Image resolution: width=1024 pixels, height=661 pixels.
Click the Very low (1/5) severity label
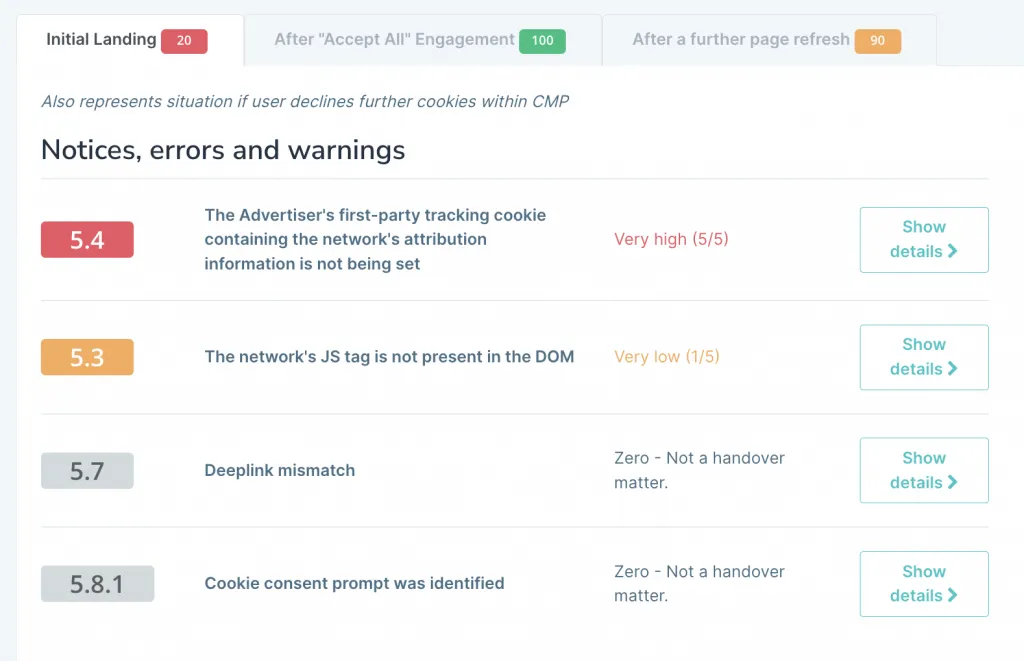tap(666, 356)
